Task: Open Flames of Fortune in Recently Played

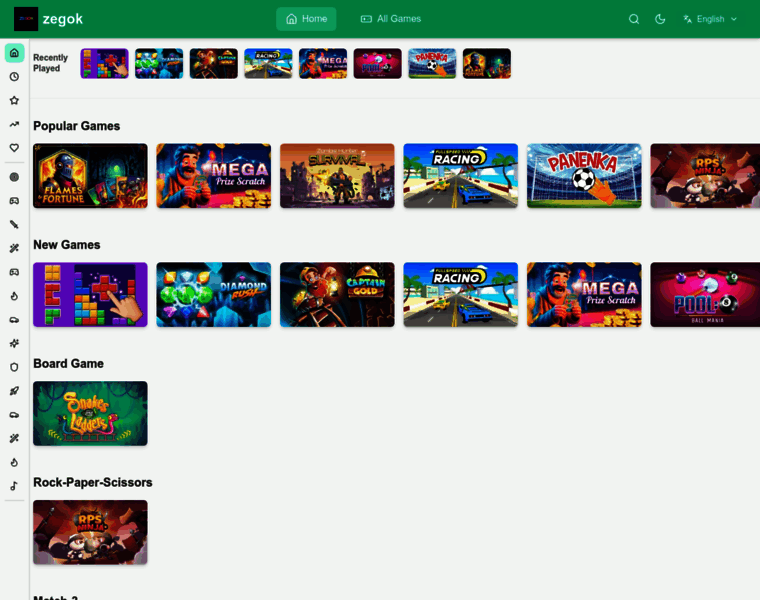Action: pyautogui.click(x=487, y=63)
